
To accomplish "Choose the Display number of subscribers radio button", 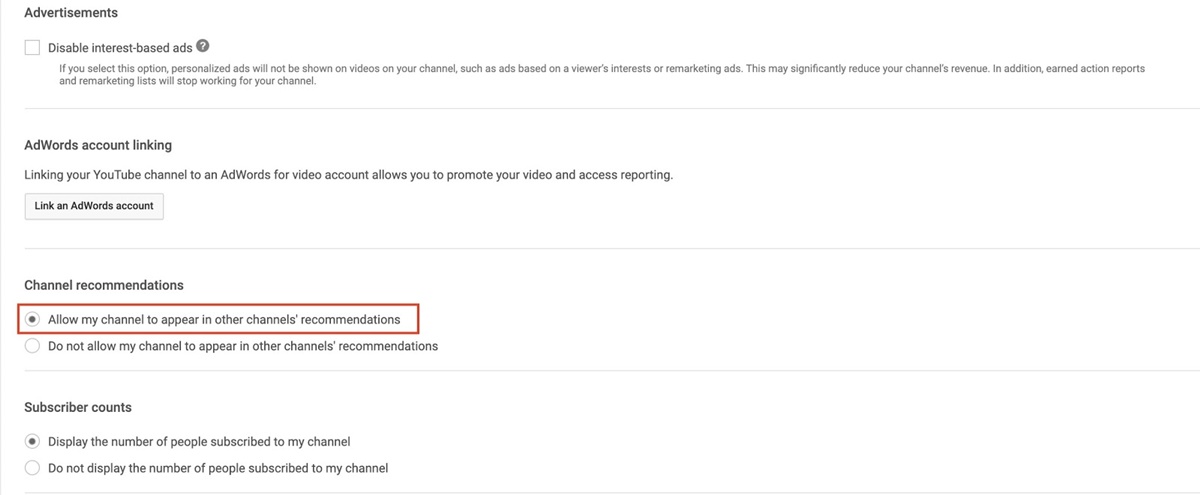I will pyautogui.click(x=33, y=441).
